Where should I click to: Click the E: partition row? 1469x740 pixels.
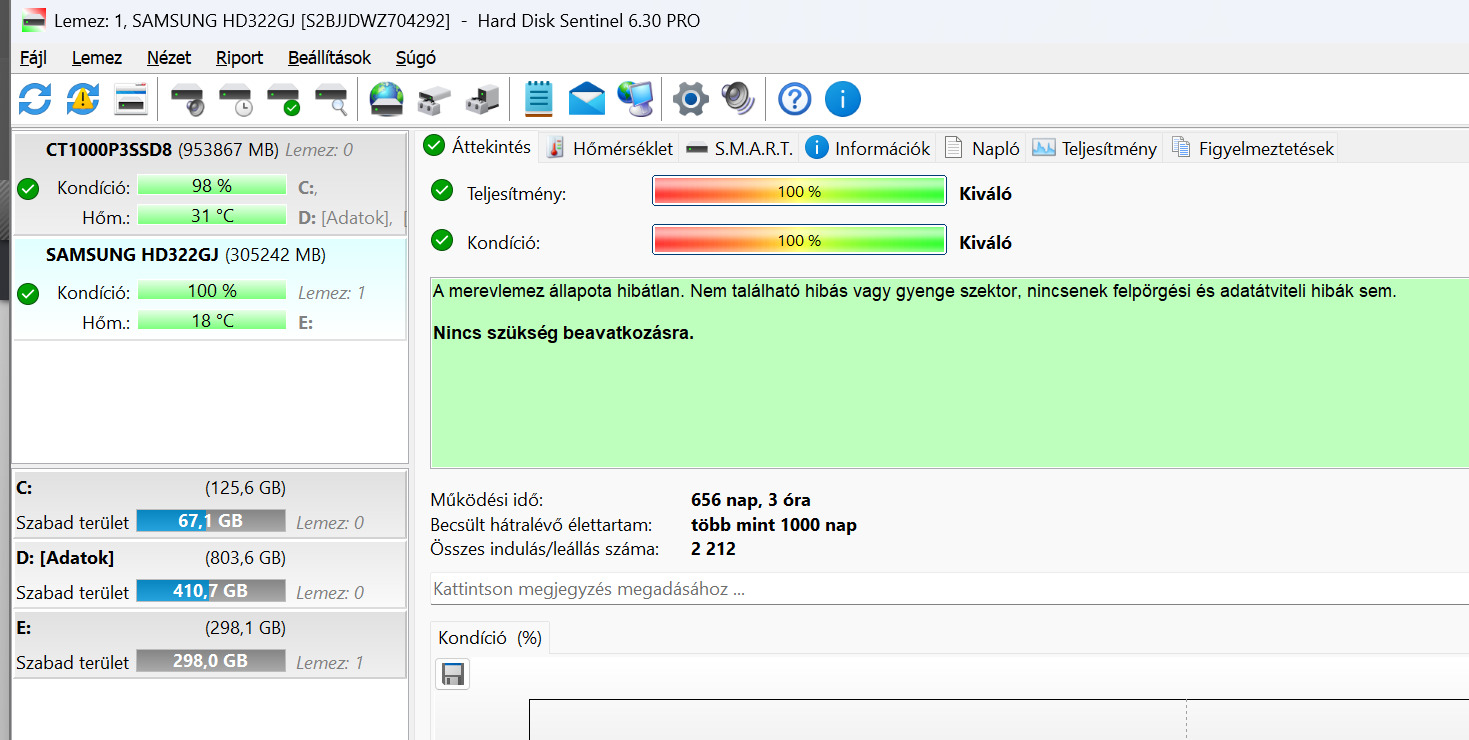pyautogui.click(x=210, y=645)
